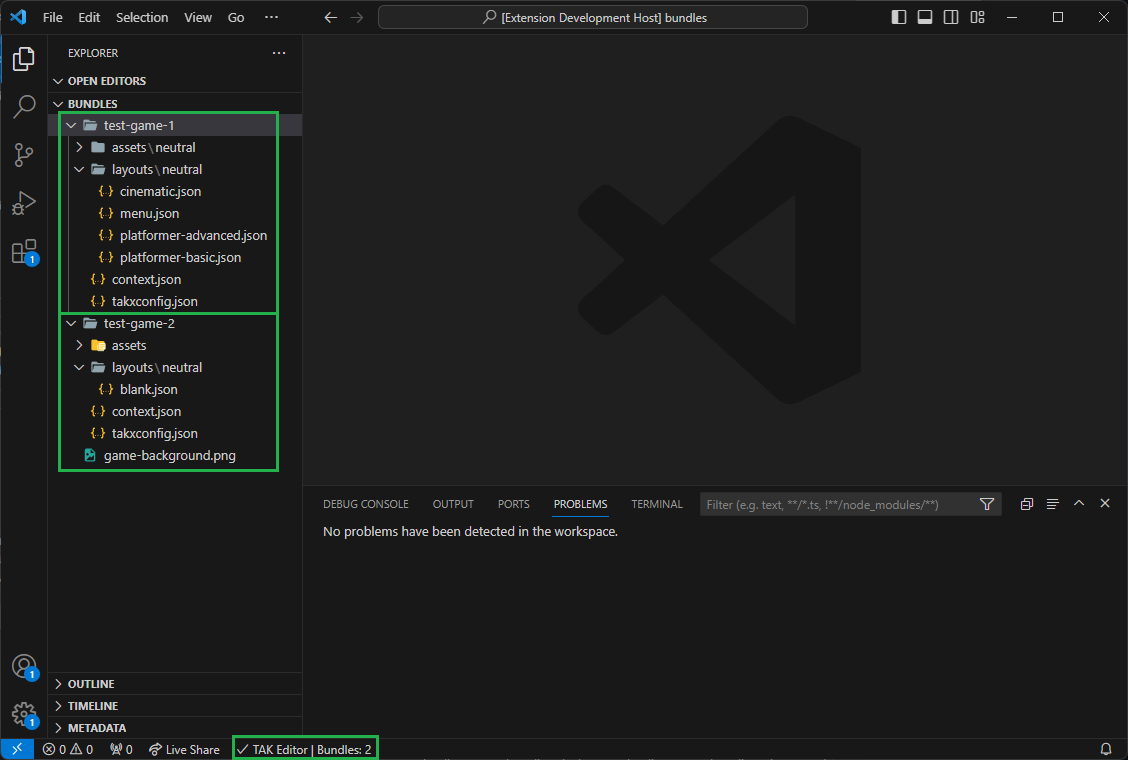This screenshot has width=1128, height=760.
Task: Open the Accounts menu icon
Action: click(24, 666)
